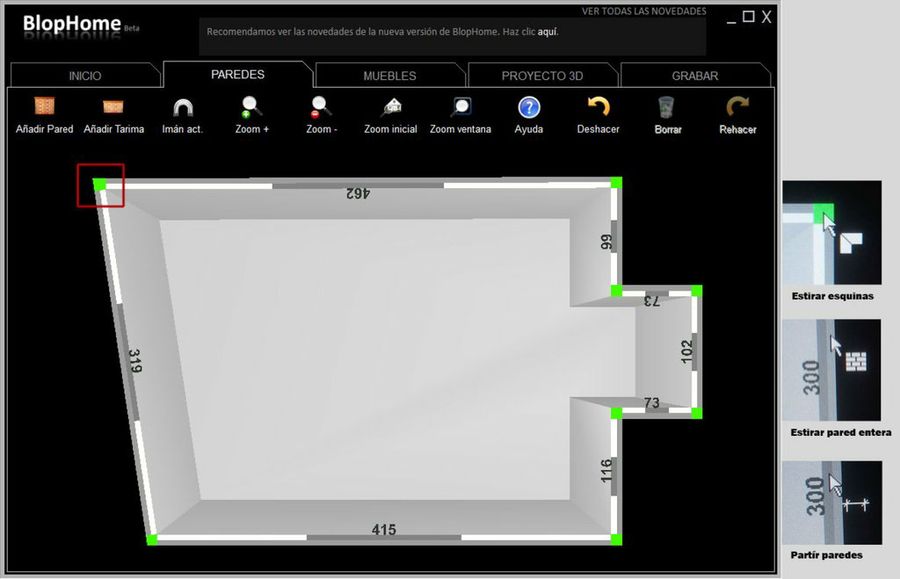
Task: Reset view with Zoom inicial
Action: click(x=390, y=106)
